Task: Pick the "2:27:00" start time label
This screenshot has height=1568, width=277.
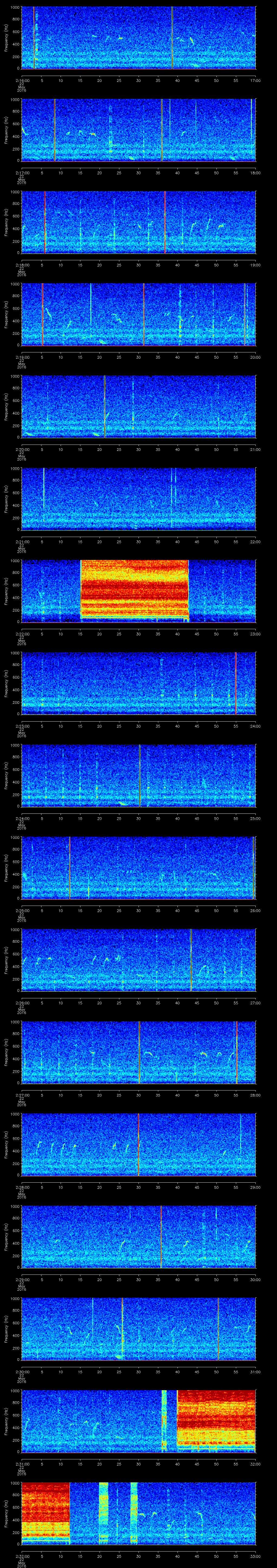Action: point(22,1095)
